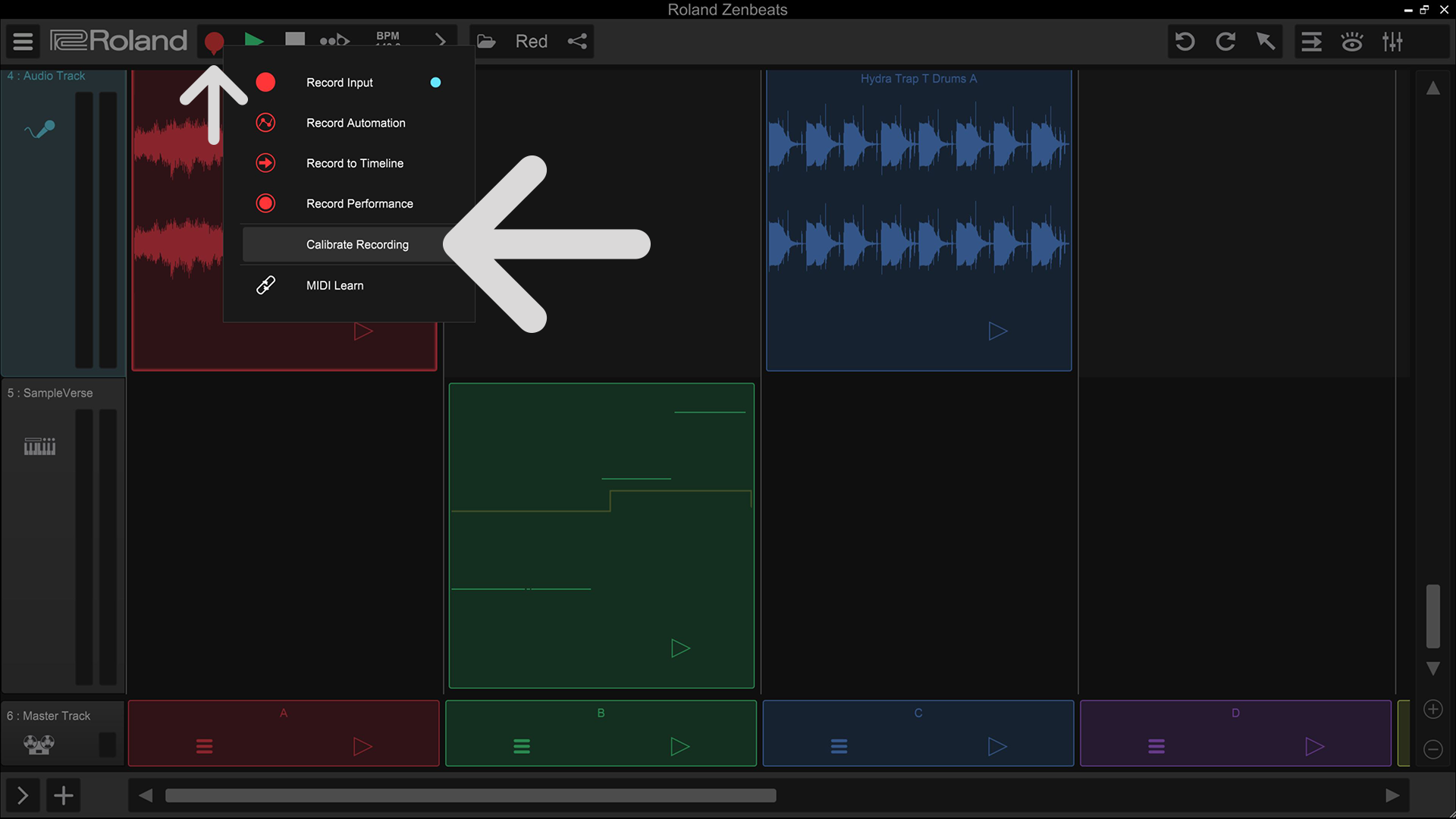The width and height of the screenshot is (1456, 819).
Task: Click the horizontal scroll right arrow
Action: (x=1392, y=795)
